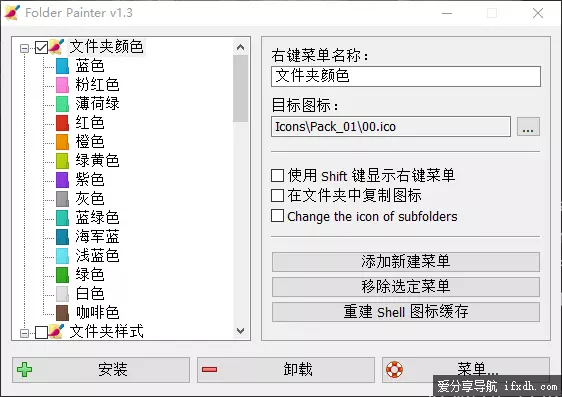
Task: Enable 在文件夹中复制图标 option
Action: (277, 196)
